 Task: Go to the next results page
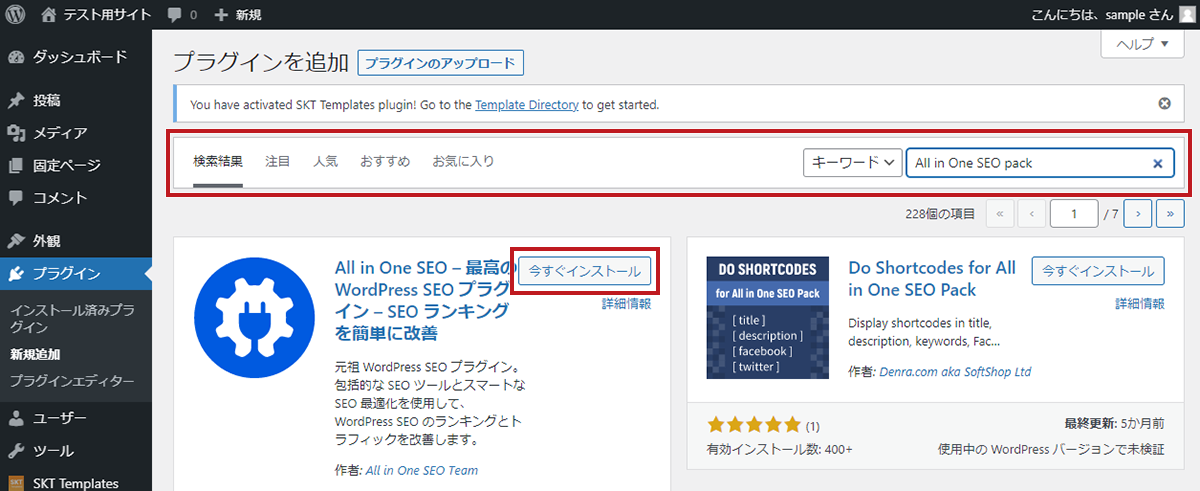coord(1137,241)
